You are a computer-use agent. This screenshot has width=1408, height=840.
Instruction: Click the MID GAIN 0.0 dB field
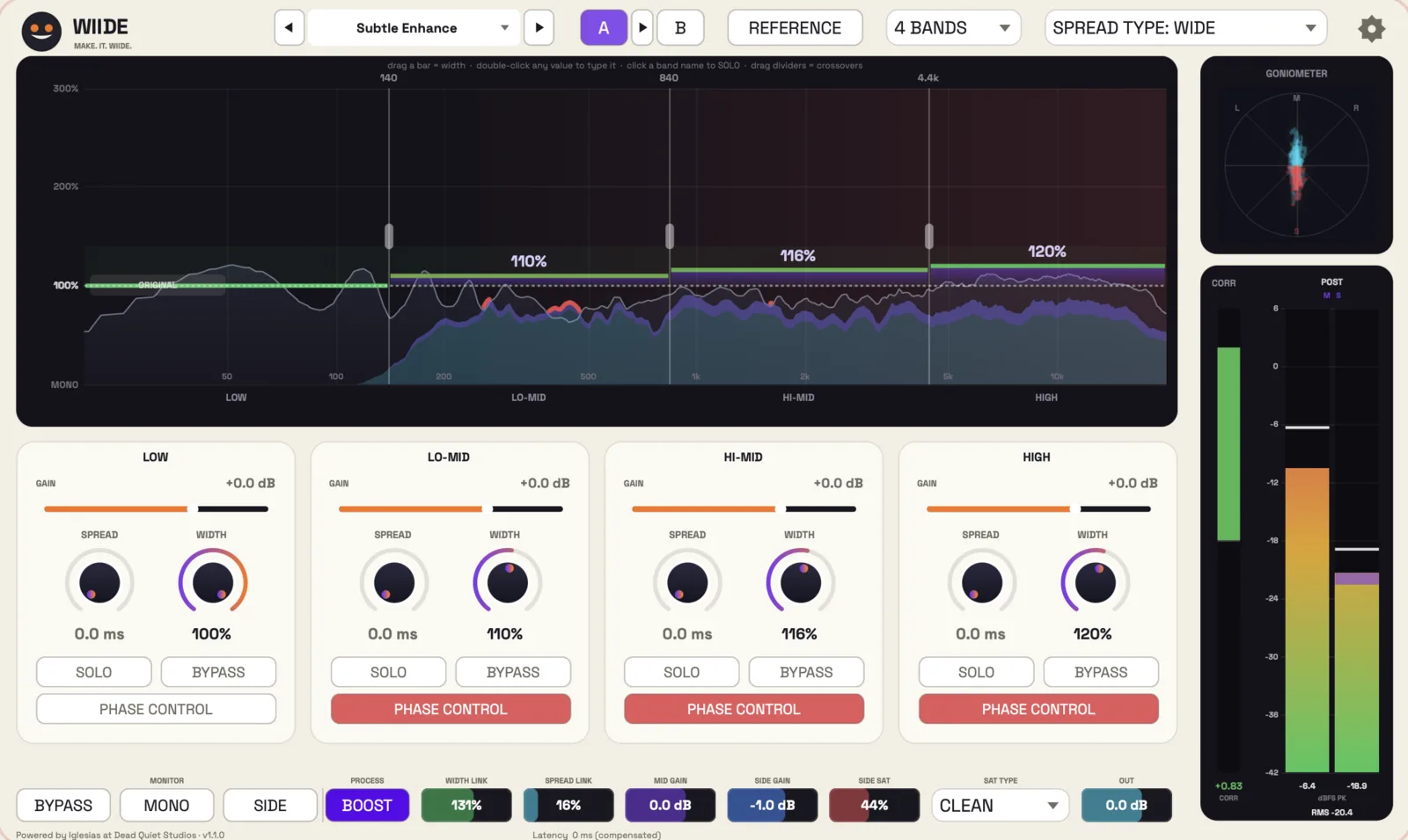(671, 806)
